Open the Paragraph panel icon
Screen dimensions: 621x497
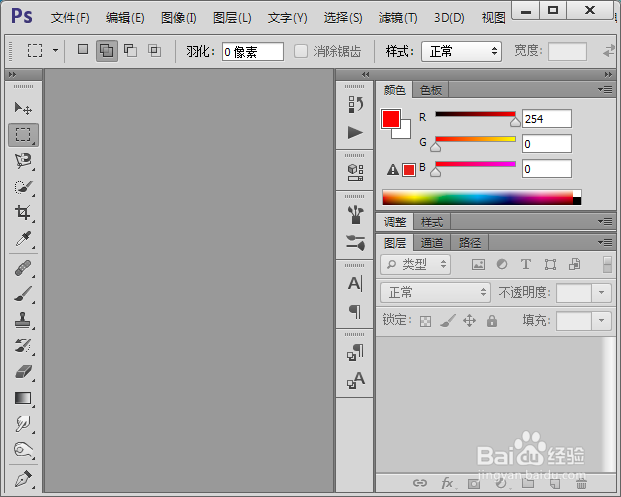click(x=355, y=312)
